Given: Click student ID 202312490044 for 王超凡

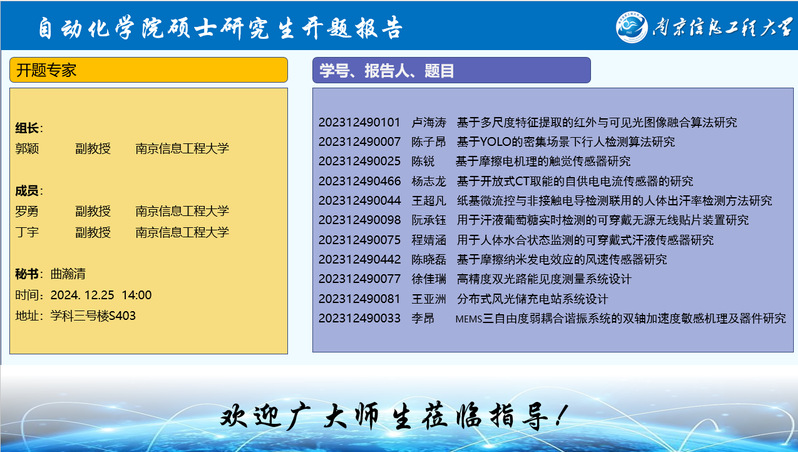Looking at the screenshot, I should (x=359, y=200).
